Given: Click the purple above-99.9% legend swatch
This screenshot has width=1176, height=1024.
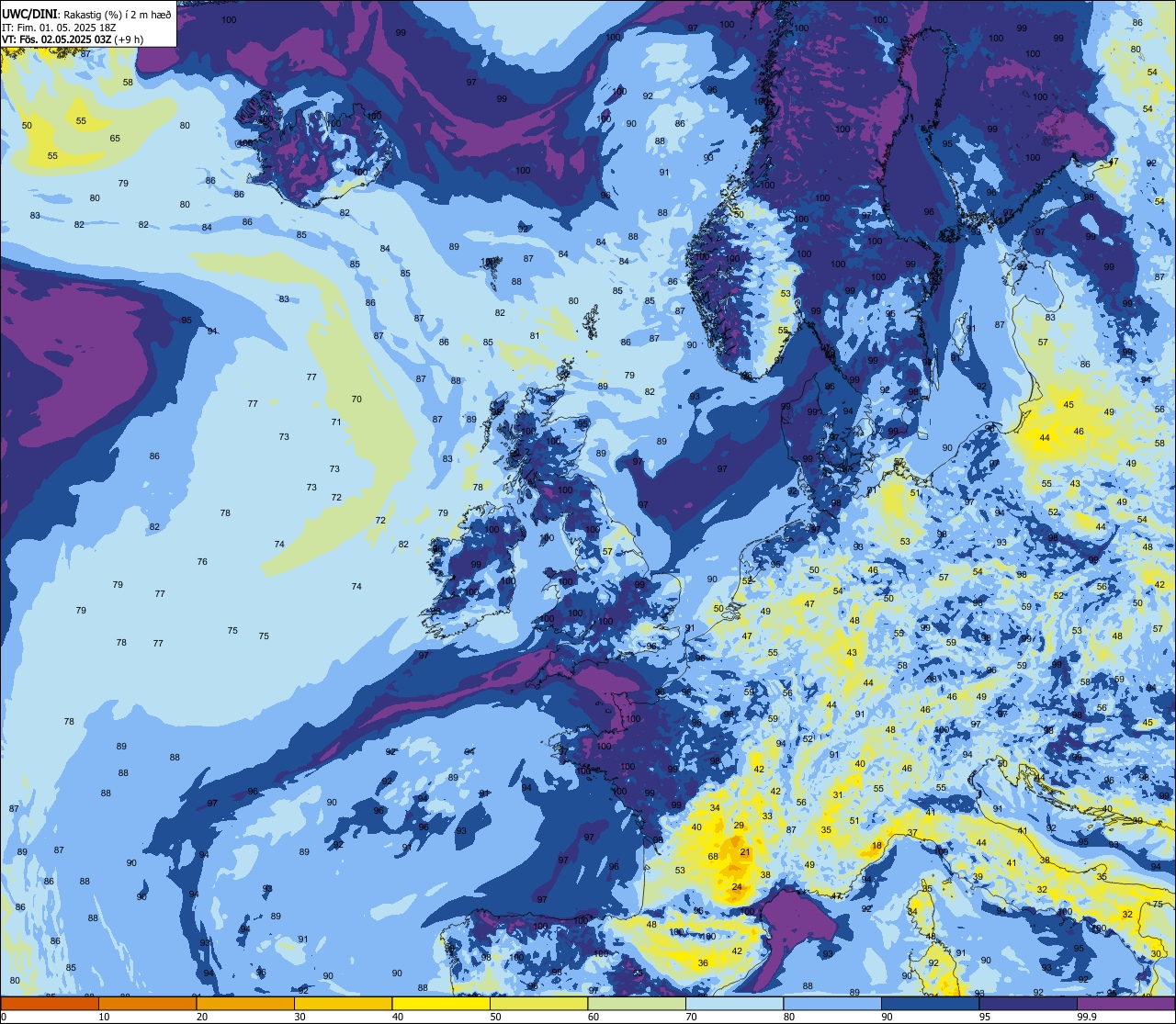Looking at the screenshot, I should pos(1125,1004).
